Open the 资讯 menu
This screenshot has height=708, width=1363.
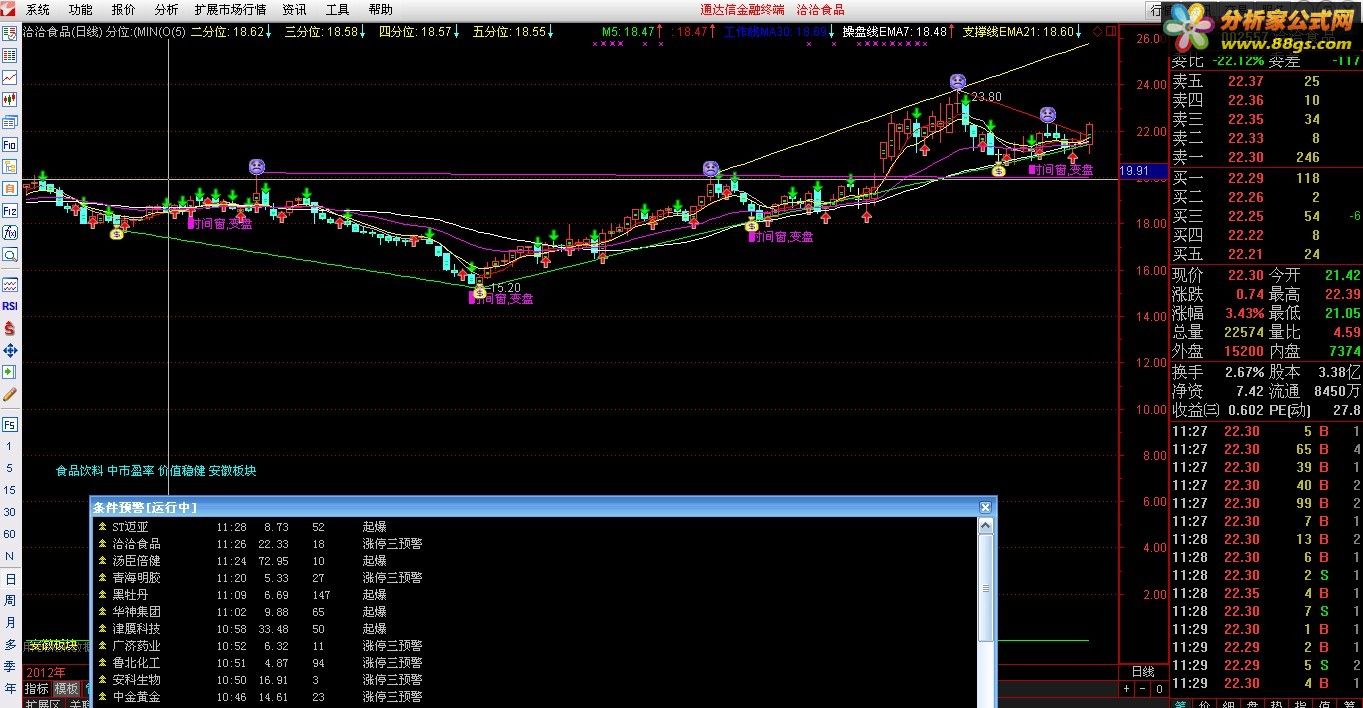(x=294, y=10)
